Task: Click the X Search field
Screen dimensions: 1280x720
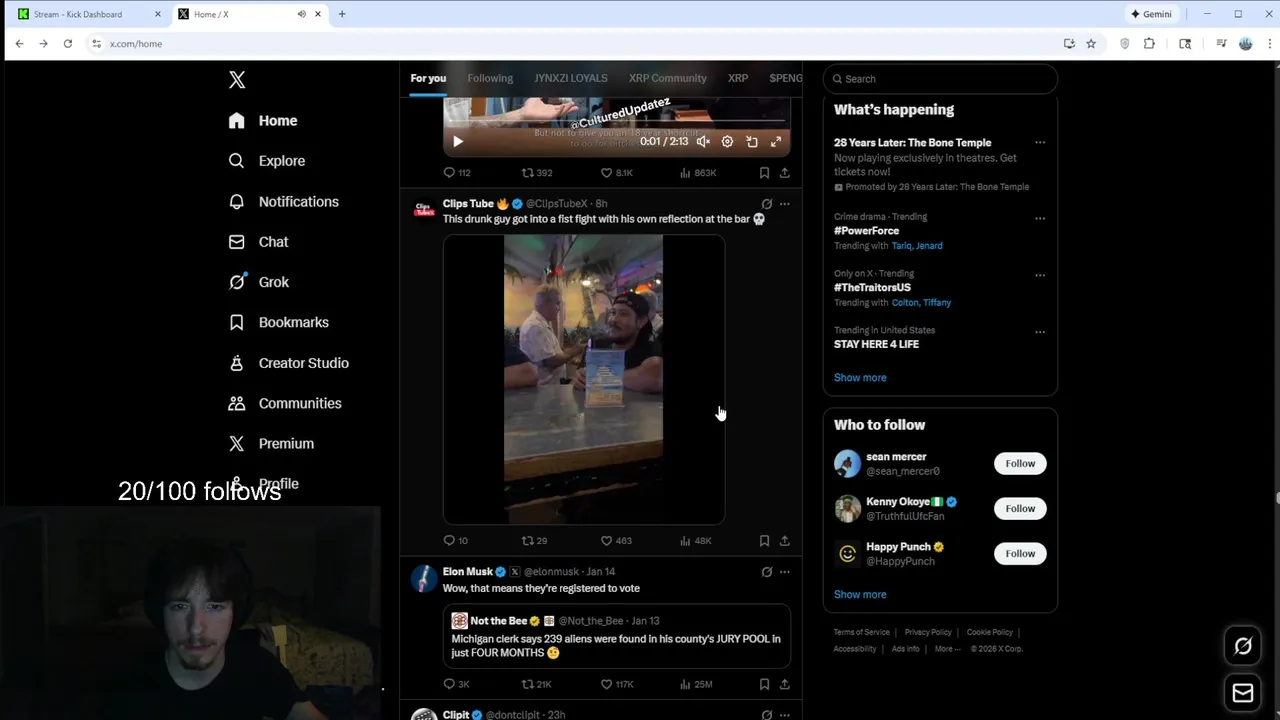Action: coord(940,79)
